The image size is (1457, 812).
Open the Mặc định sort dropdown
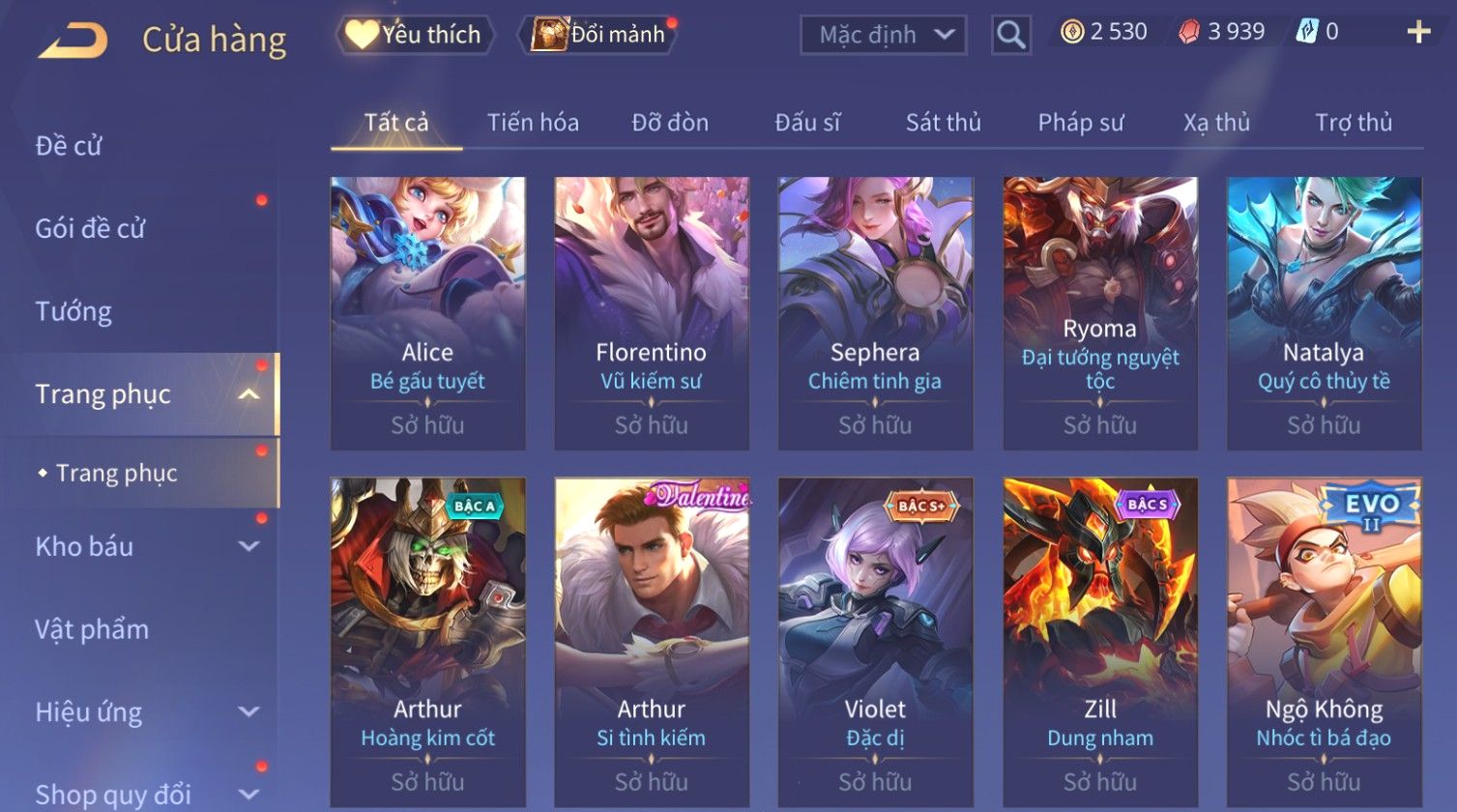(883, 35)
